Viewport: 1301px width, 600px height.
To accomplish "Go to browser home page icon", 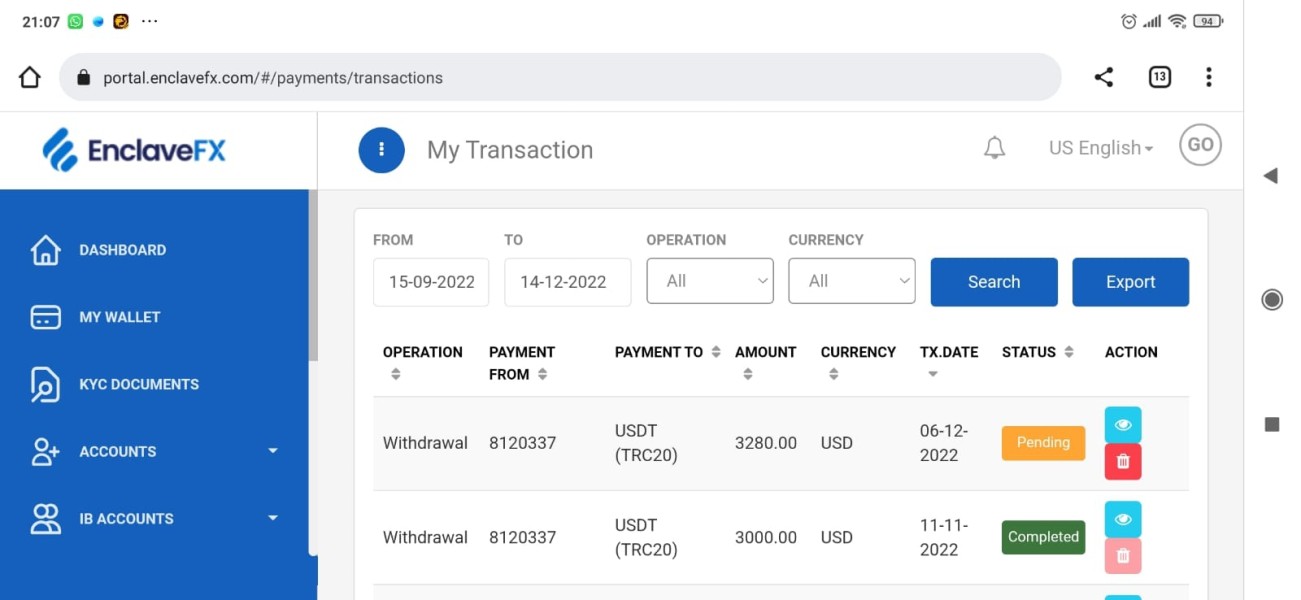I will pos(30,77).
